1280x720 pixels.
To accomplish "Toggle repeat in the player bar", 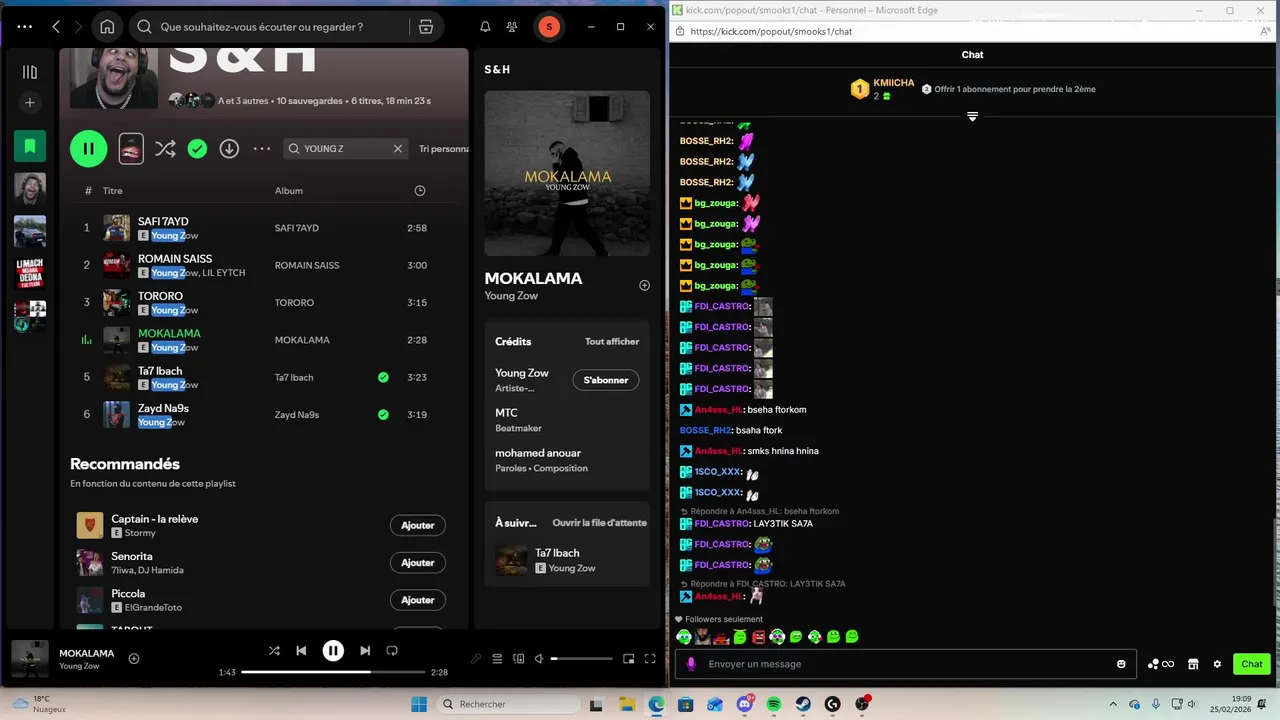I will pos(392,651).
